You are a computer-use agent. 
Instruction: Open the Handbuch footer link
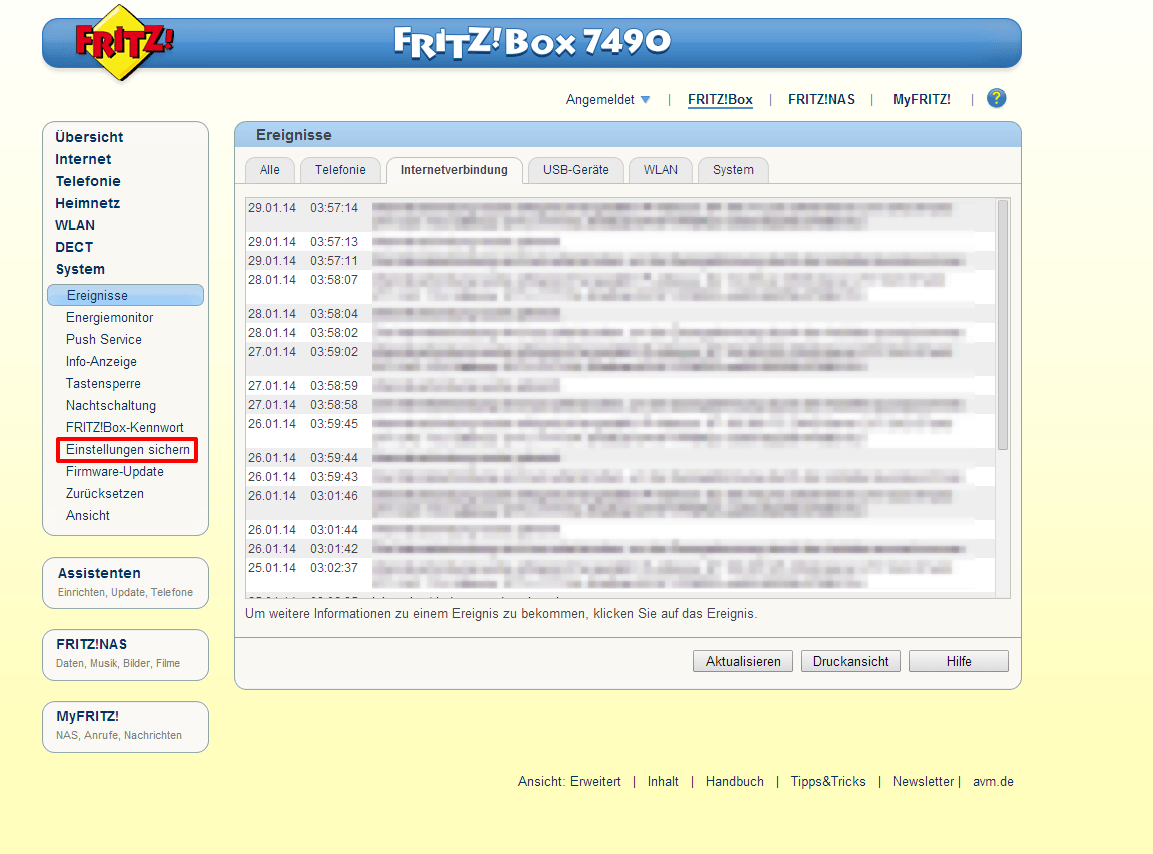pyautogui.click(x=735, y=781)
